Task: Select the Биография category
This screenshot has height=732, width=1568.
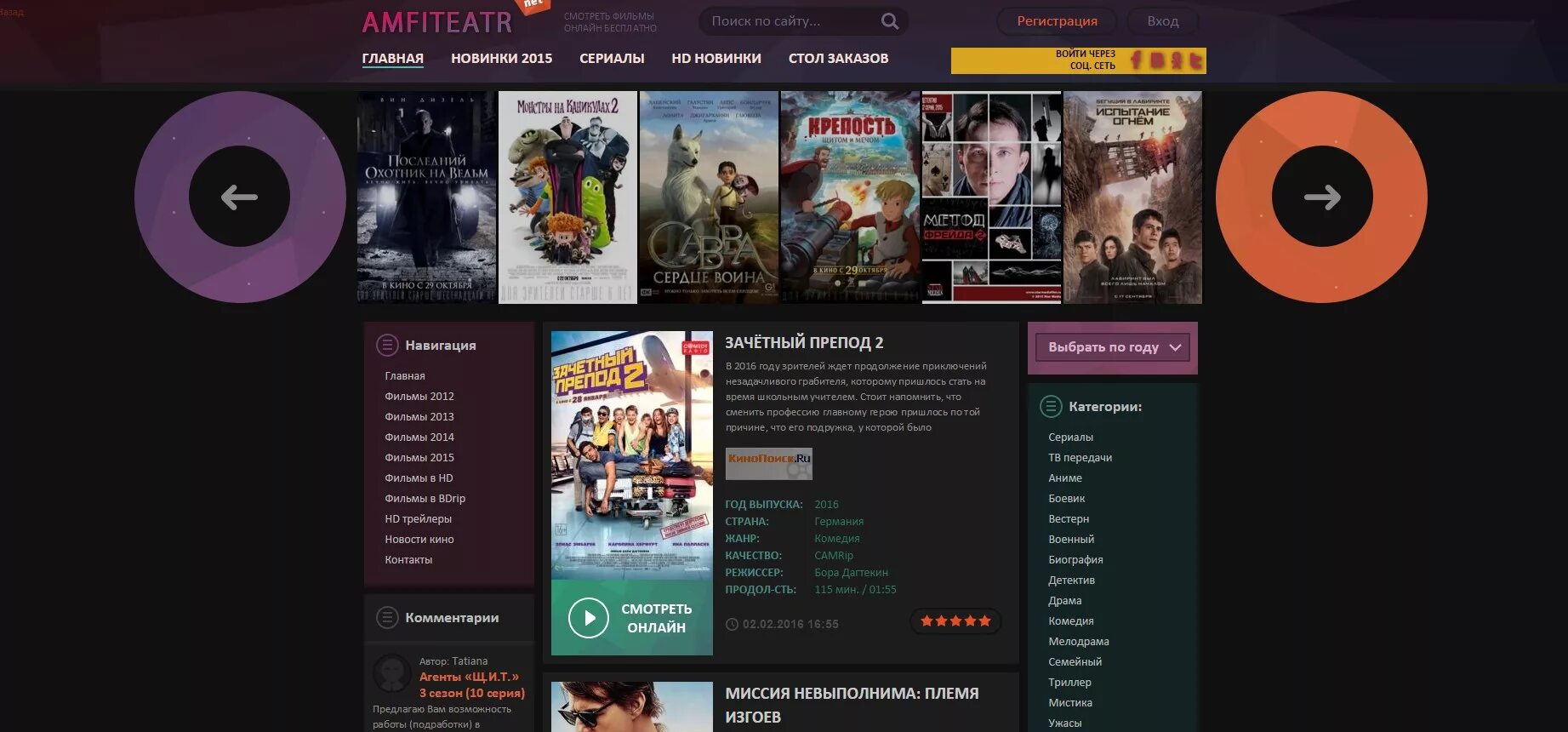Action: pos(1075,560)
